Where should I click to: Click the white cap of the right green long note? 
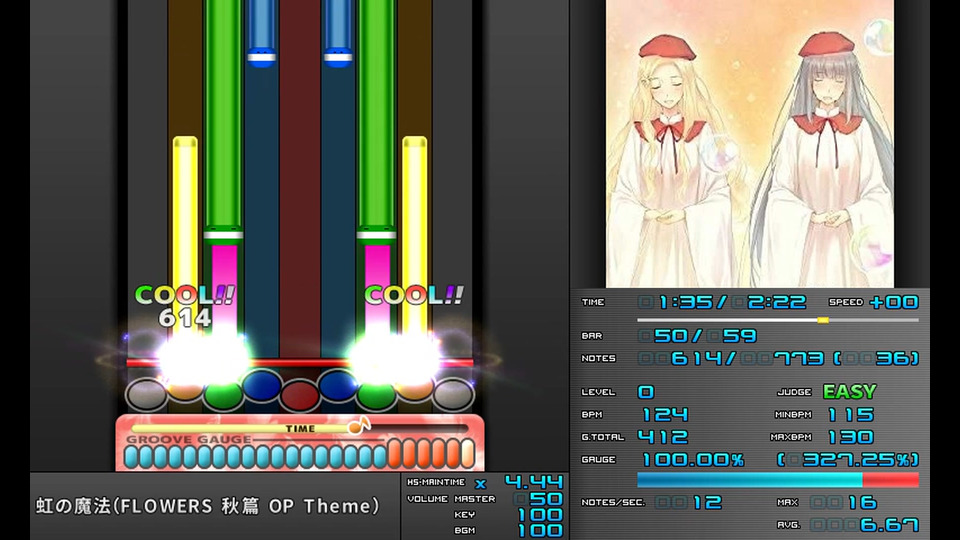point(376,234)
